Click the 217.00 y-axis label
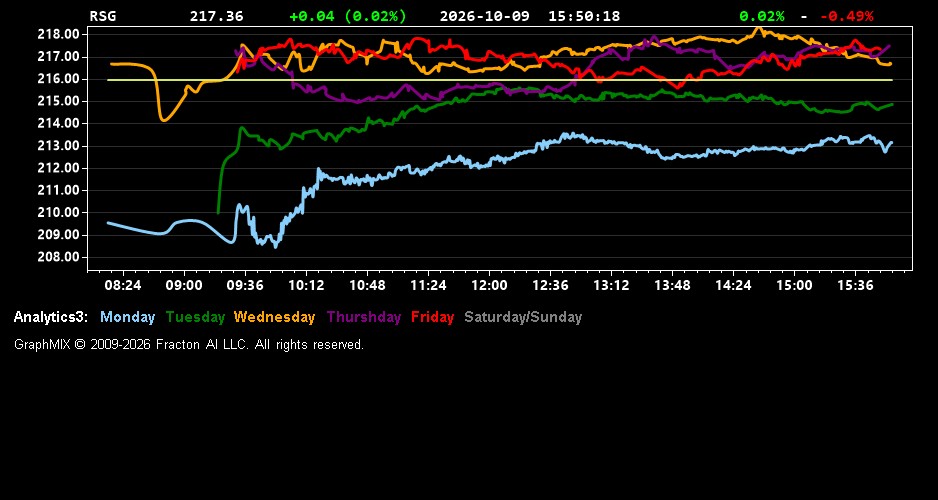938x500 pixels. point(59,57)
